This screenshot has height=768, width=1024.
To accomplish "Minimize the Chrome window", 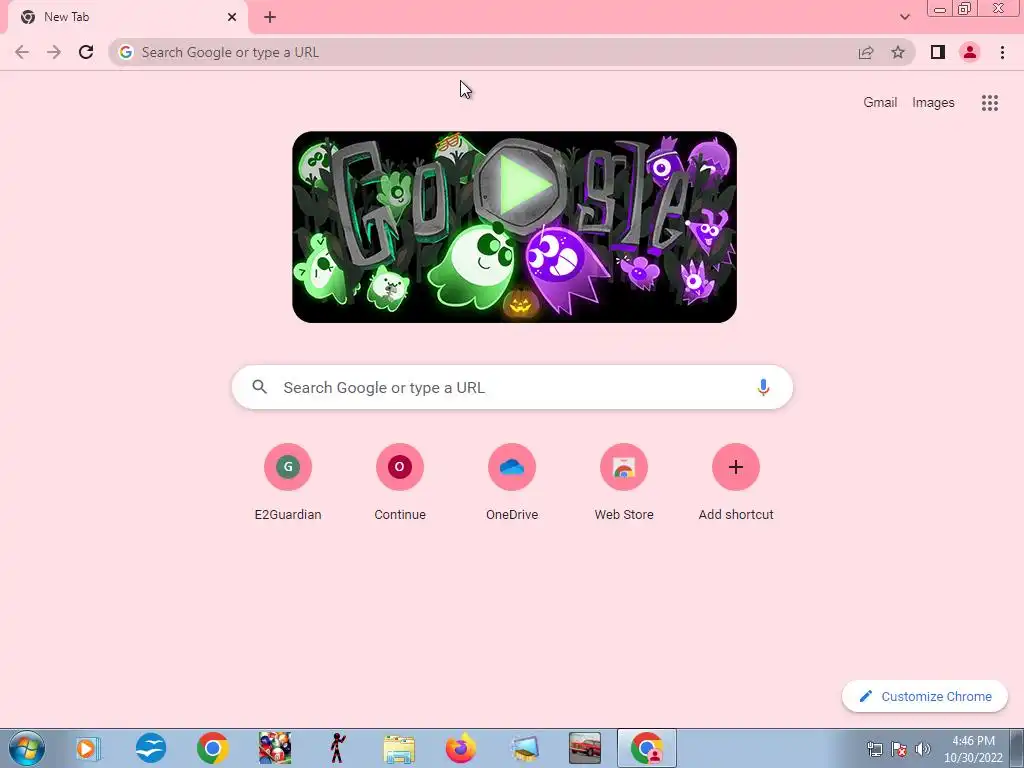I will [x=940, y=9].
